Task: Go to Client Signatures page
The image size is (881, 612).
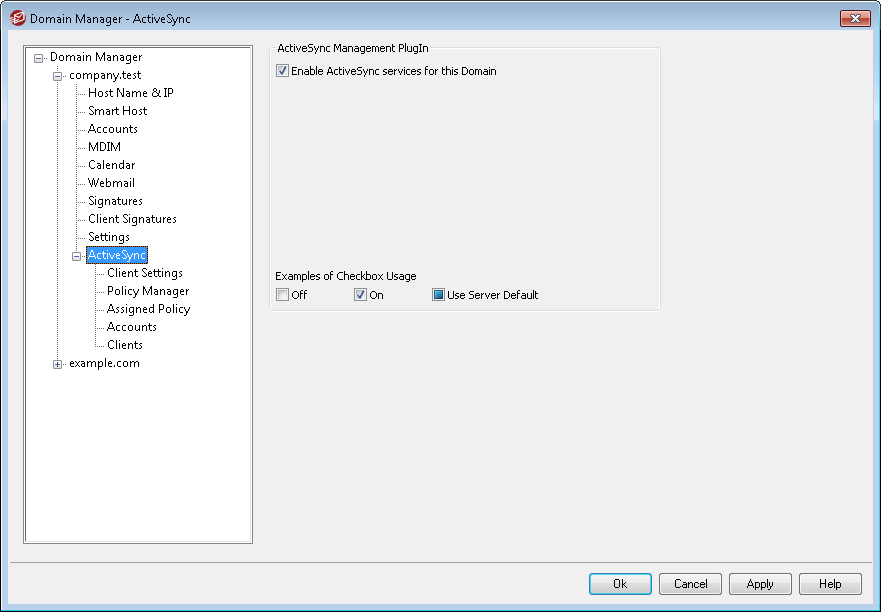Action: [132, 219]
